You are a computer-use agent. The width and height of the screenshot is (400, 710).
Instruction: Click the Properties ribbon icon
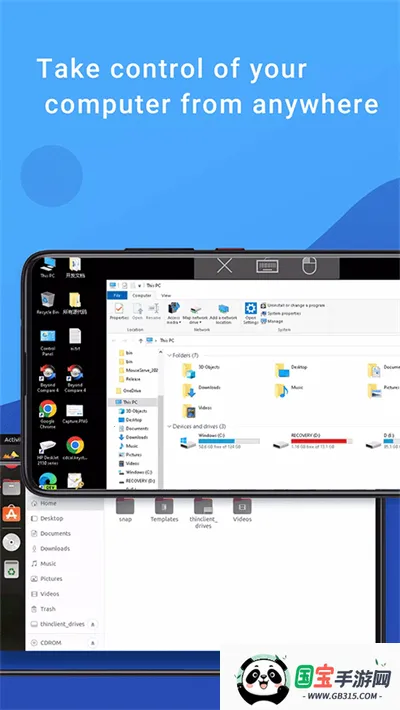pyautogui.click(x=119, y=312)
